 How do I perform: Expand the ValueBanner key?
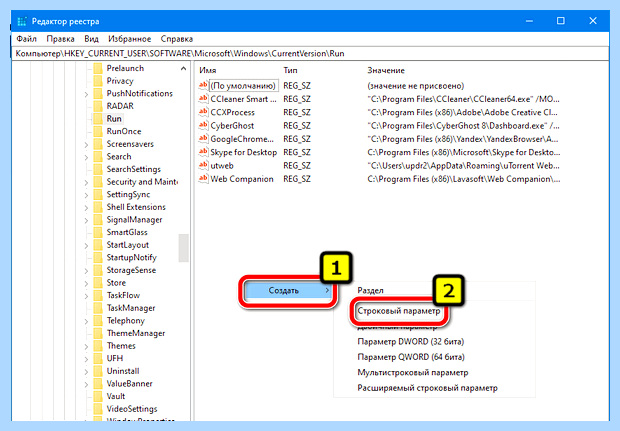(86, 384)
